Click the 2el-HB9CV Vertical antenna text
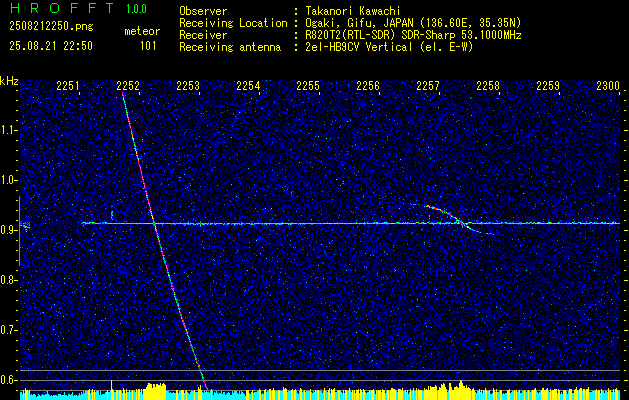Screen dimensions: 629x400 point(389,47)
